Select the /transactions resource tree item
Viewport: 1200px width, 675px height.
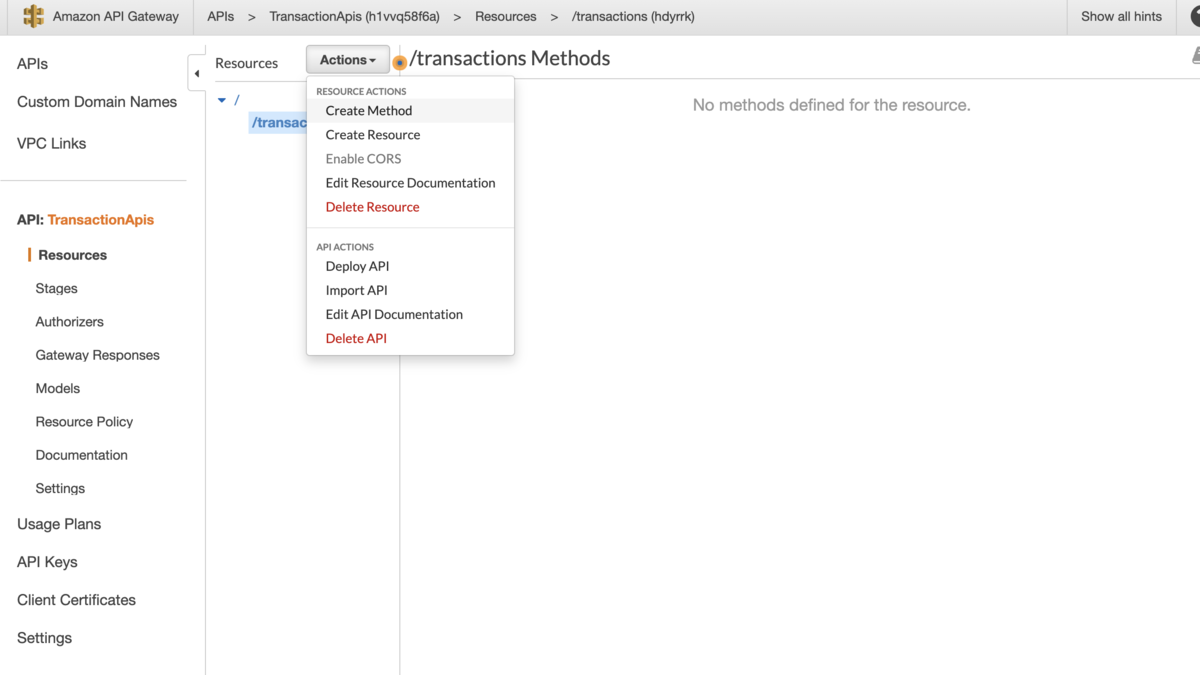click(278, 122)
